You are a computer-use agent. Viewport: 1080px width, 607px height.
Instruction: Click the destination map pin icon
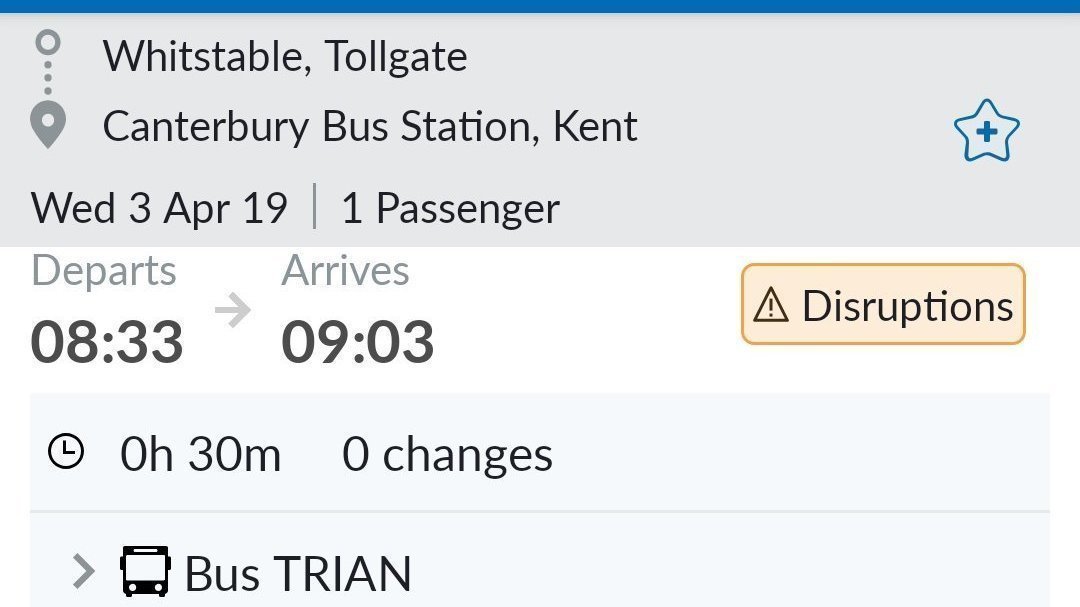[46, 125]
